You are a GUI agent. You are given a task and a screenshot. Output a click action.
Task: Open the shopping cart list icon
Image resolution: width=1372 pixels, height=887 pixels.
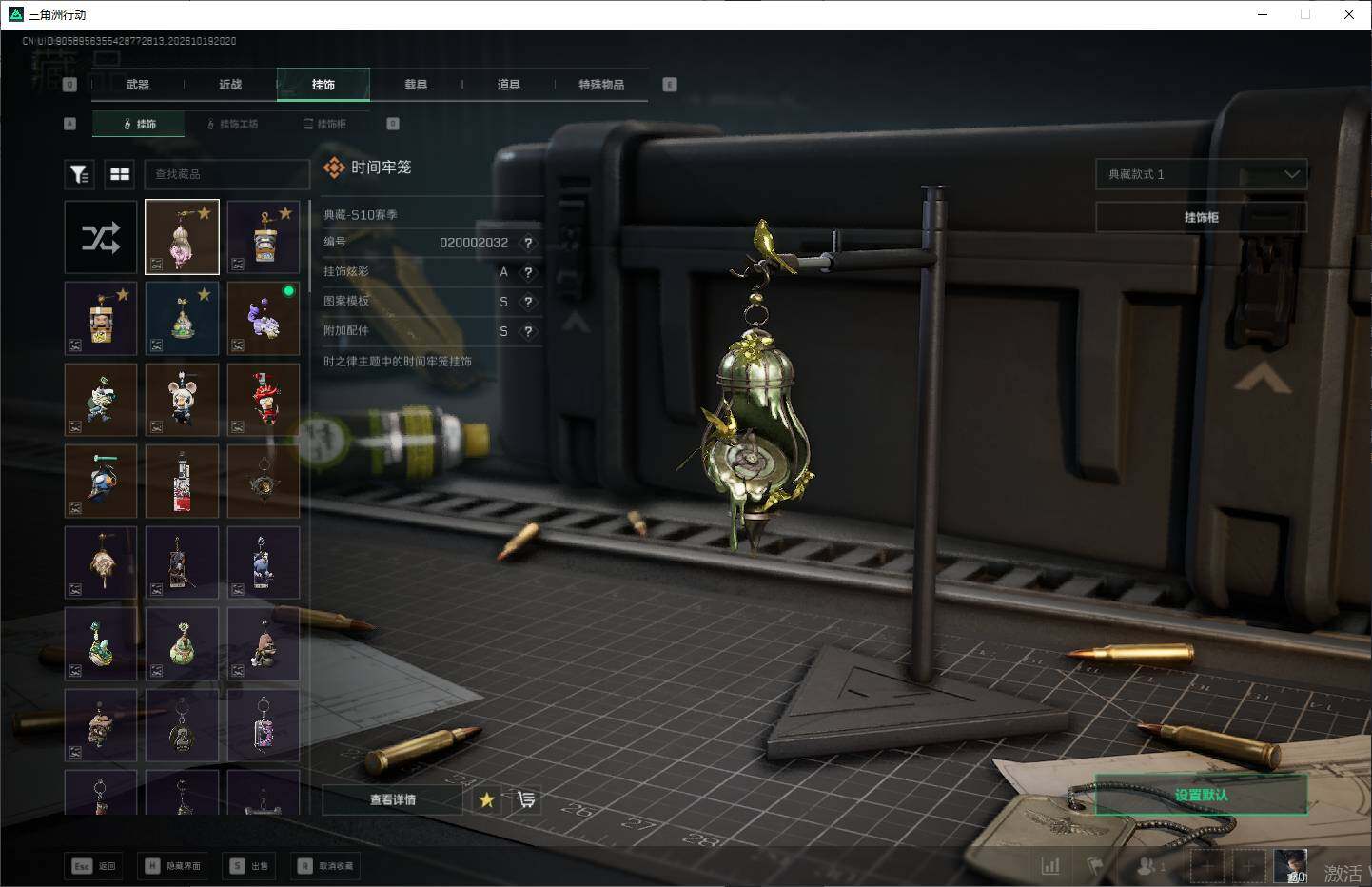click(x=526, y=799)
